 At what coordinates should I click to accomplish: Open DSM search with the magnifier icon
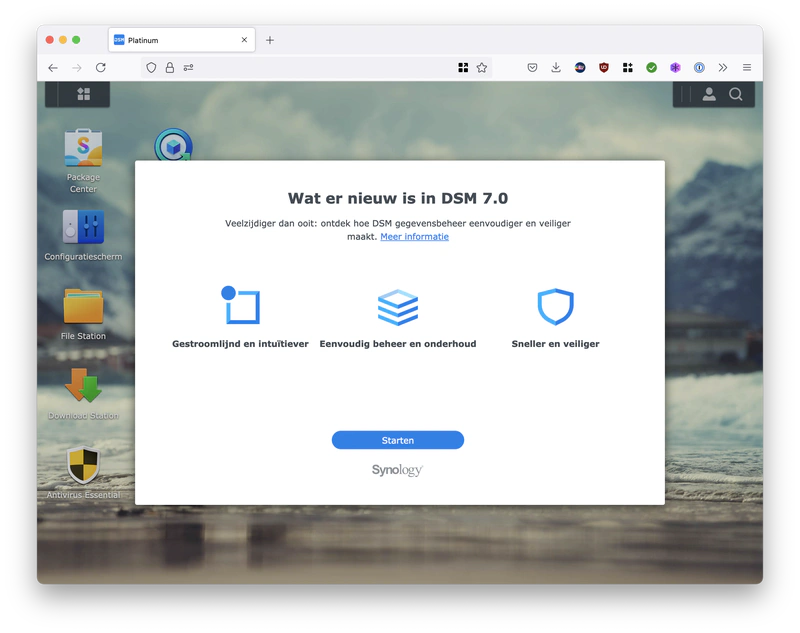click(736, 95)
